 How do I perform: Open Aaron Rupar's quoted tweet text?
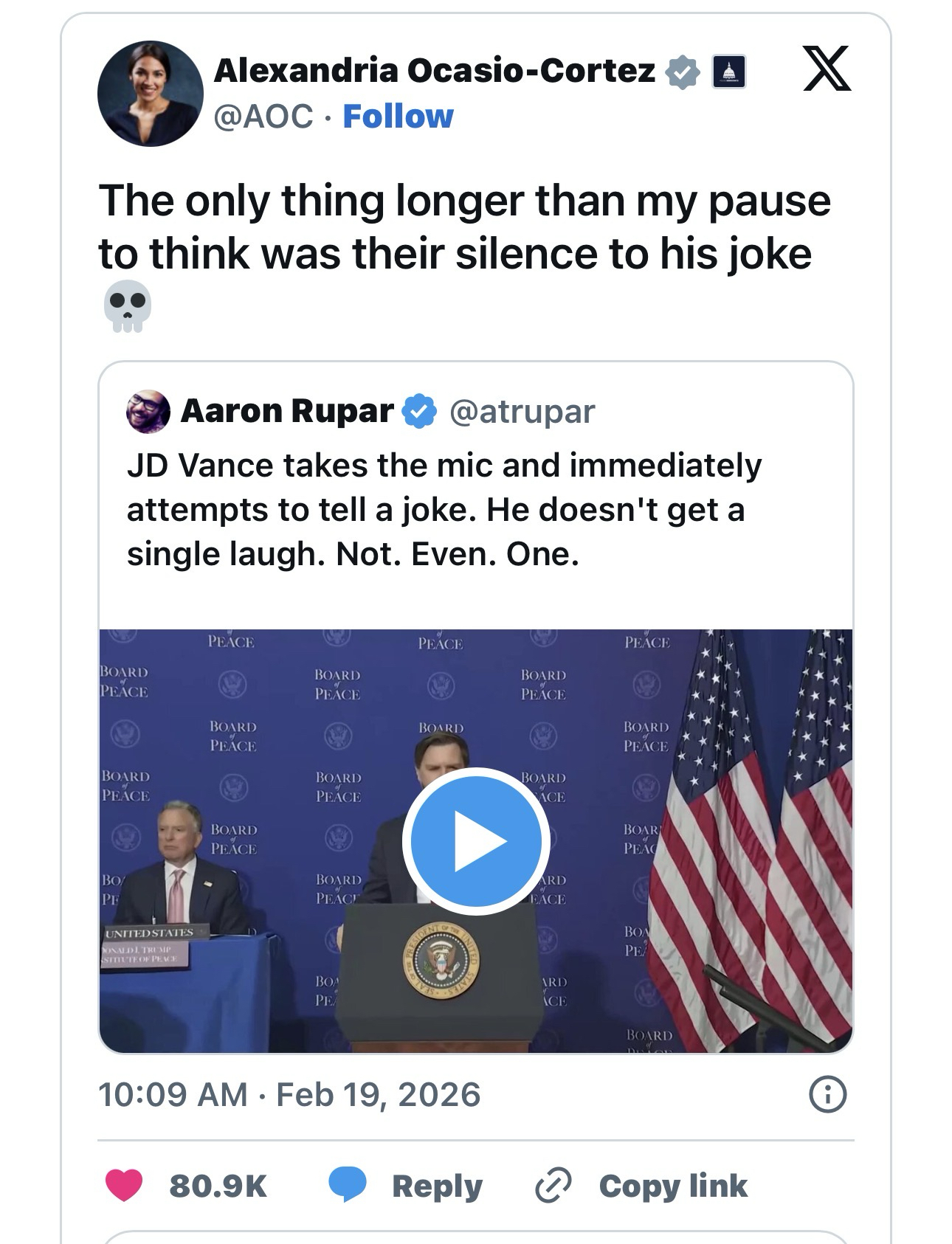[443, 510]
